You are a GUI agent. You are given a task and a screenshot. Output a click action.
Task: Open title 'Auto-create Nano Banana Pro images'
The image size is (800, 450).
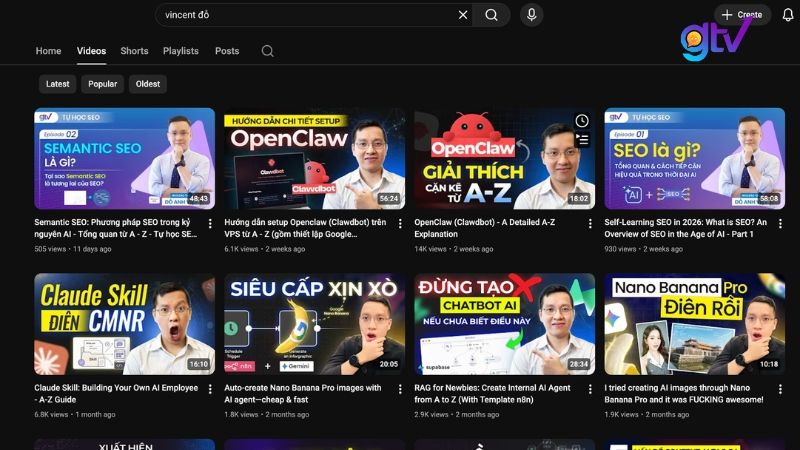(303, 393)
